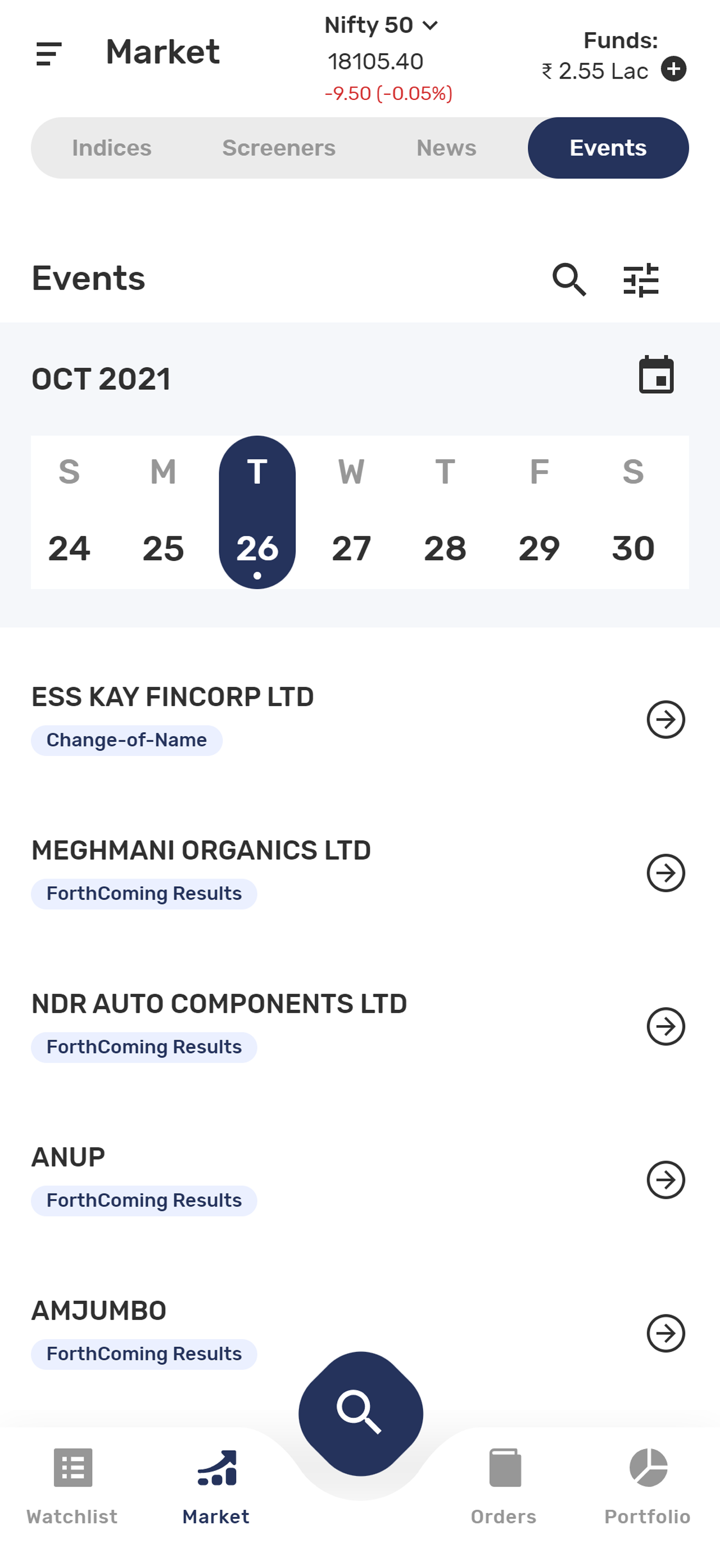The width and height of the screenshot is (720, 1558).
Task: Open the calendar date picker icon
Action: (x=657, y=376)
